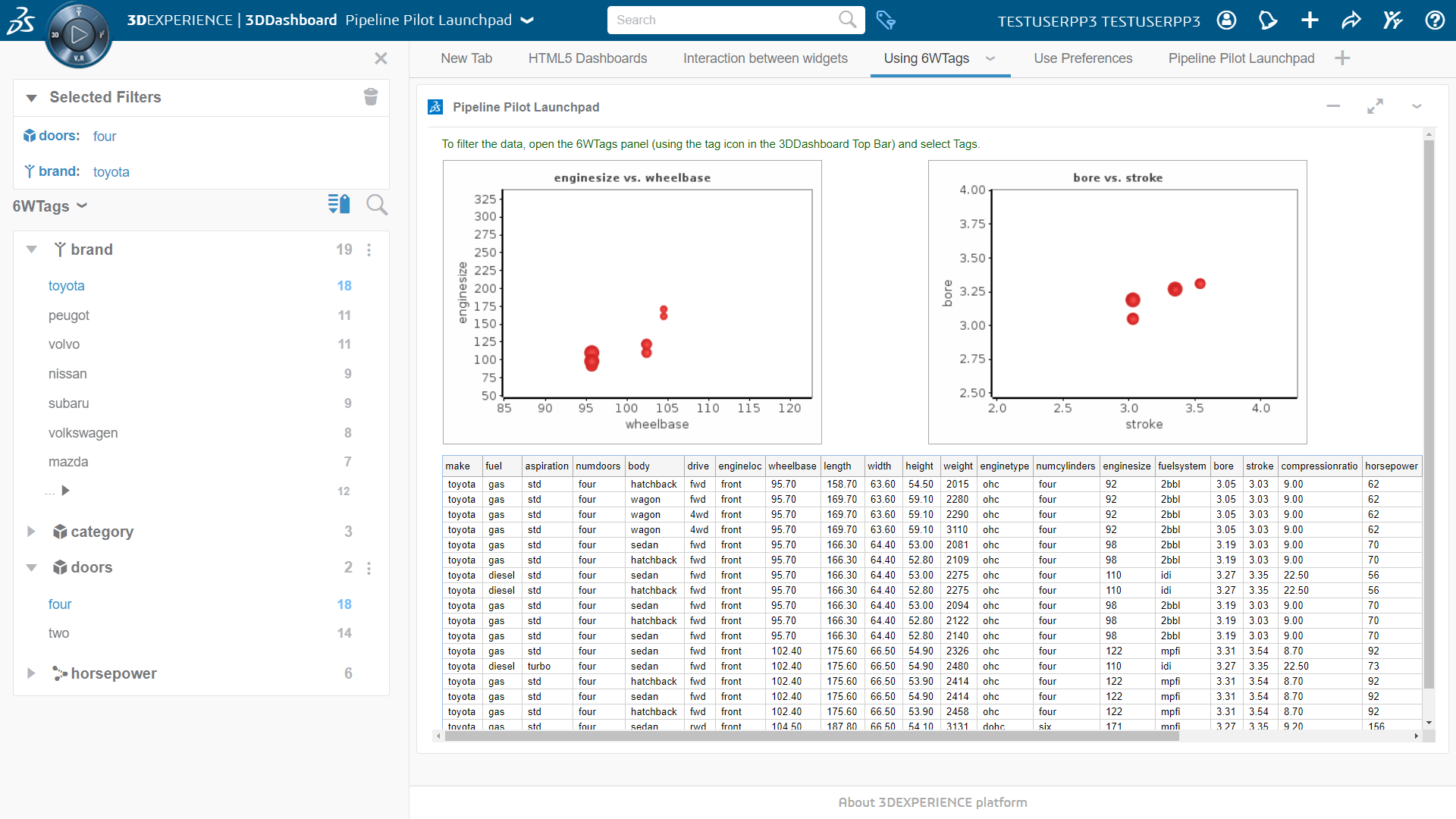This screenshot has height=819, width=1456.
Task: Select the Using 6WTags tab
Action: click(x=926, y=58)
